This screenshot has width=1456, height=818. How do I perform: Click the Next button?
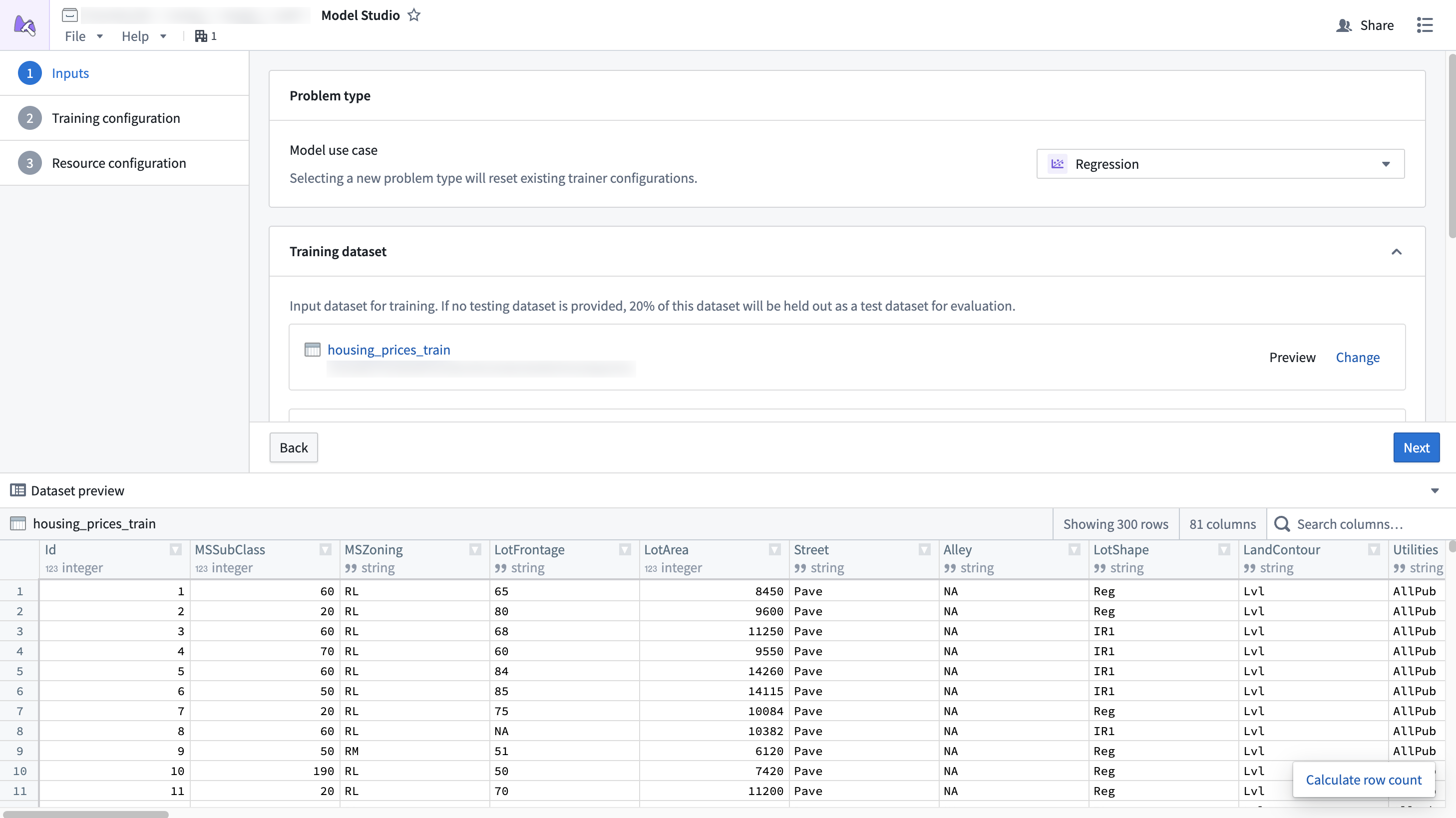pyautogui.click(x=1416, y=447)
